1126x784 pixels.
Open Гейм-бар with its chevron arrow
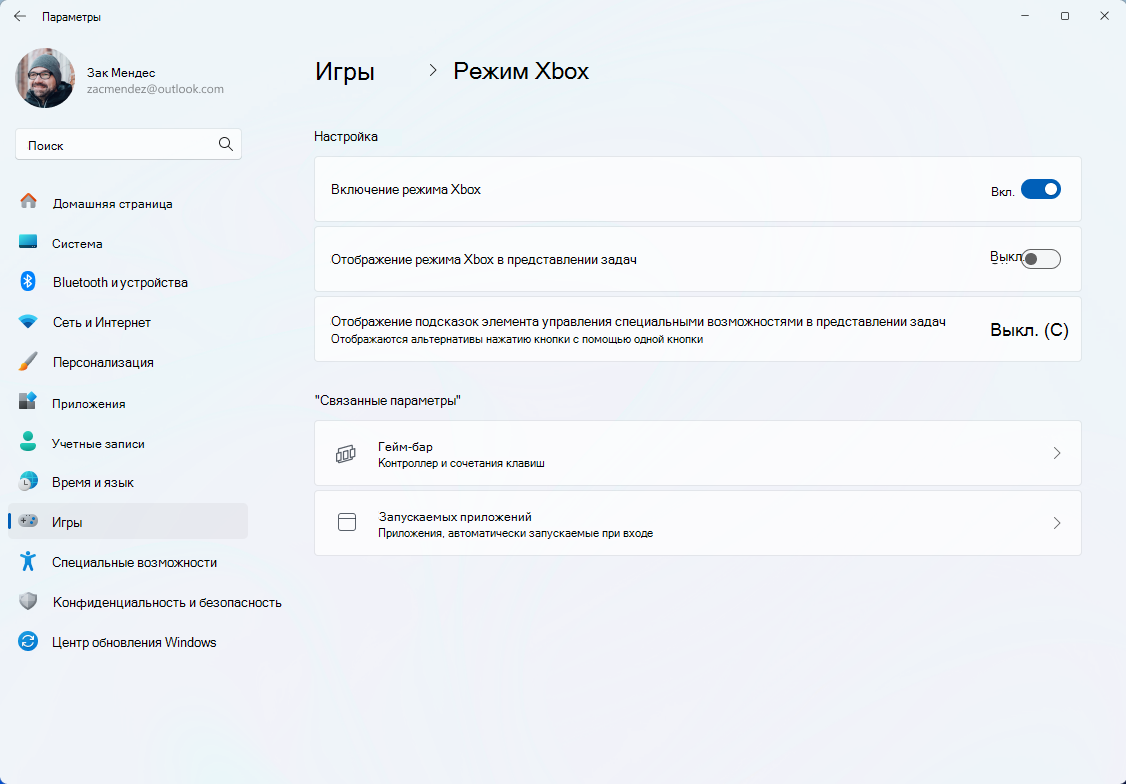(x=1056, y=453)
